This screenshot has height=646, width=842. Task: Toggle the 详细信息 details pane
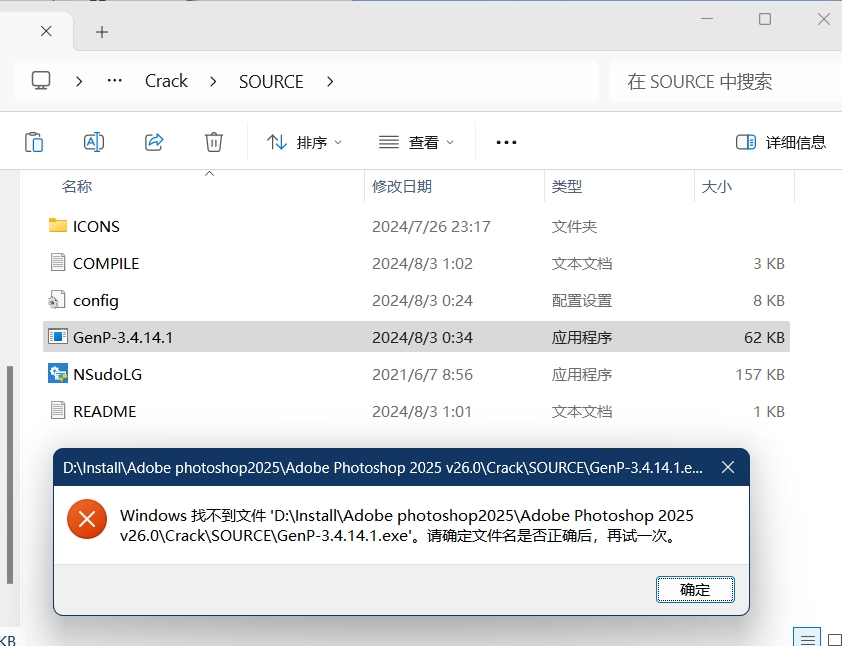(780, 142)
